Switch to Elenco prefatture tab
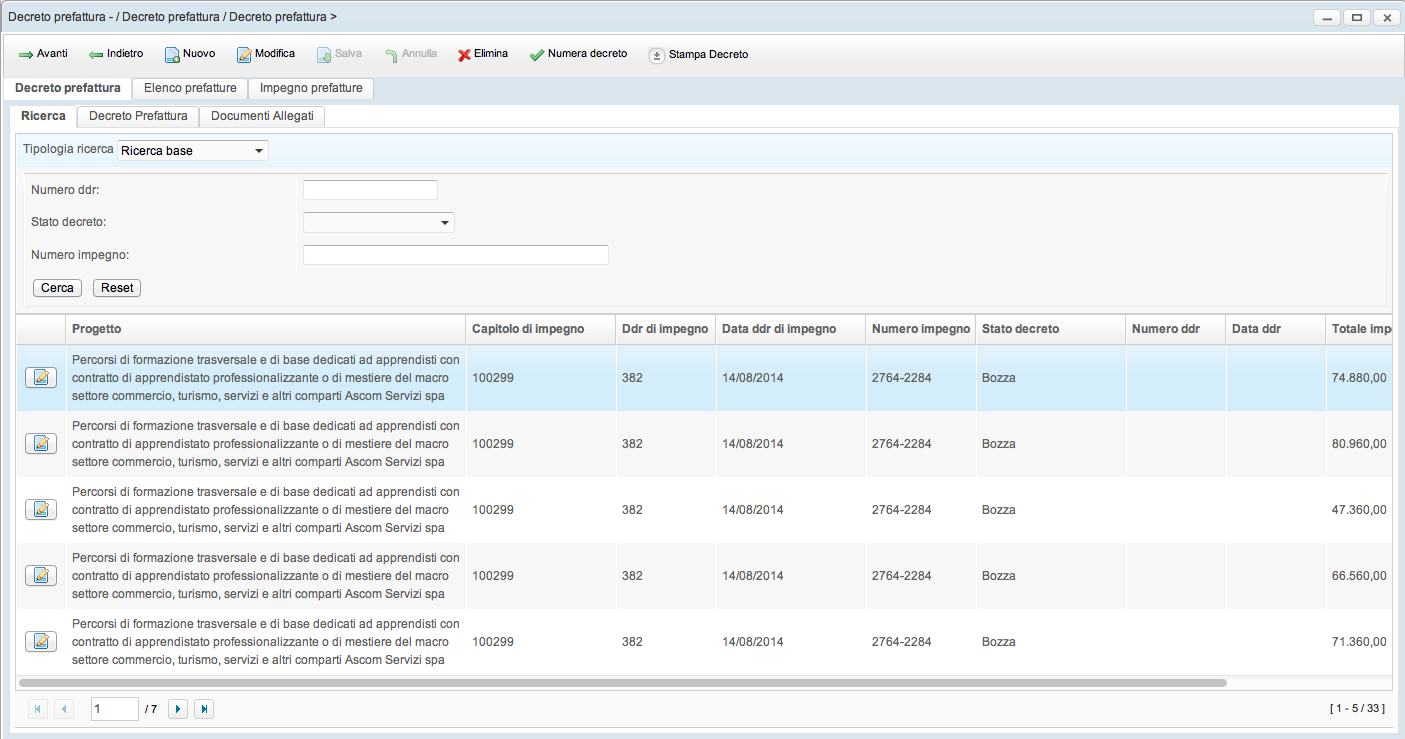This screenshot has height=739, width=1405. [190, 88]
